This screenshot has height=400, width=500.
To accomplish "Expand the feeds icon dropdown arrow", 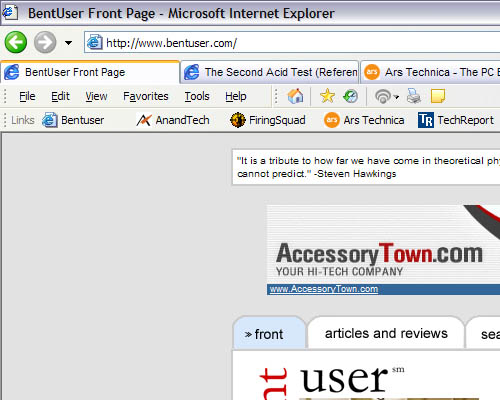I will [x=396, y=97].
